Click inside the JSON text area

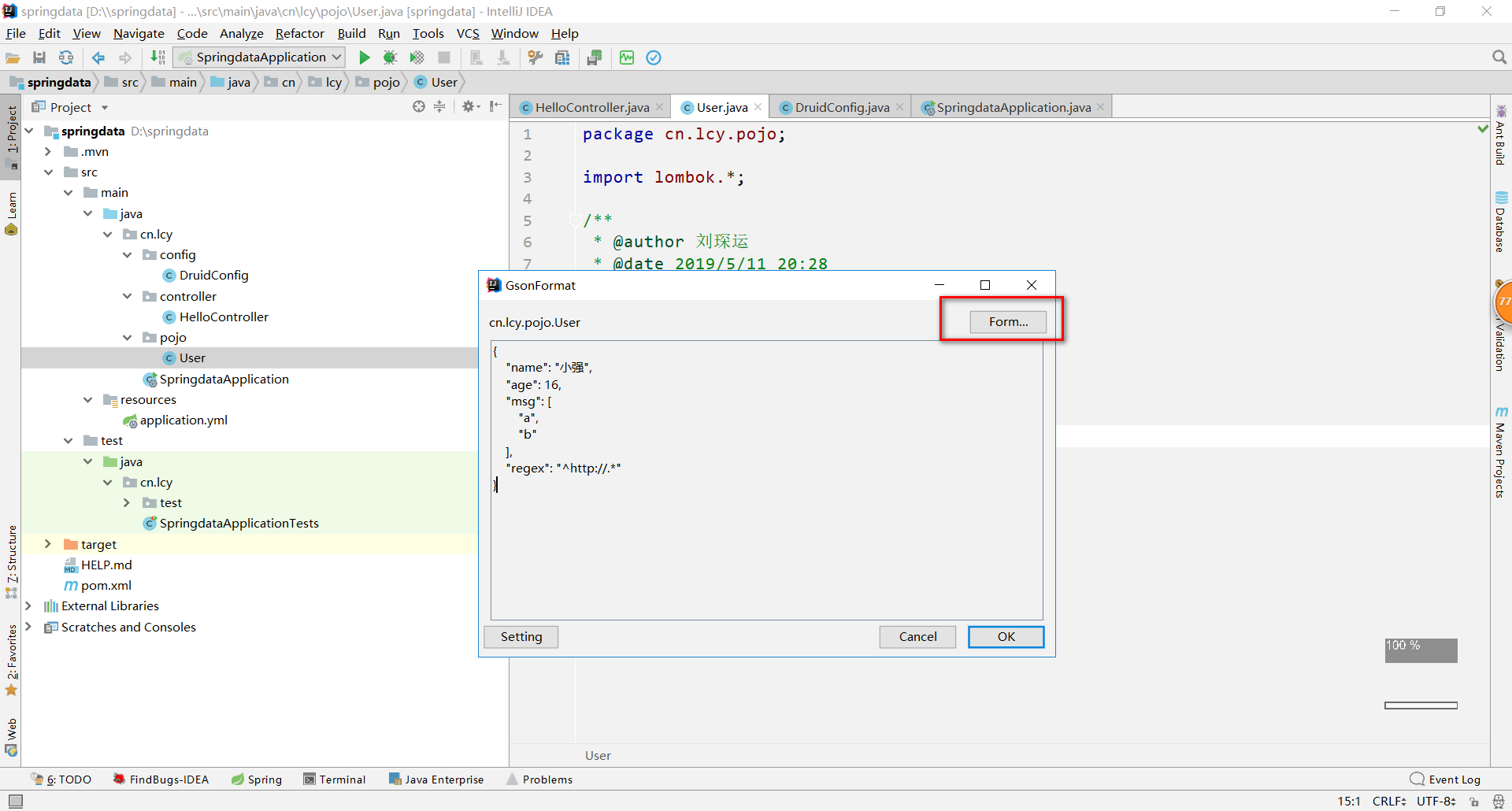pyautogui.click(x=766, y=543)
